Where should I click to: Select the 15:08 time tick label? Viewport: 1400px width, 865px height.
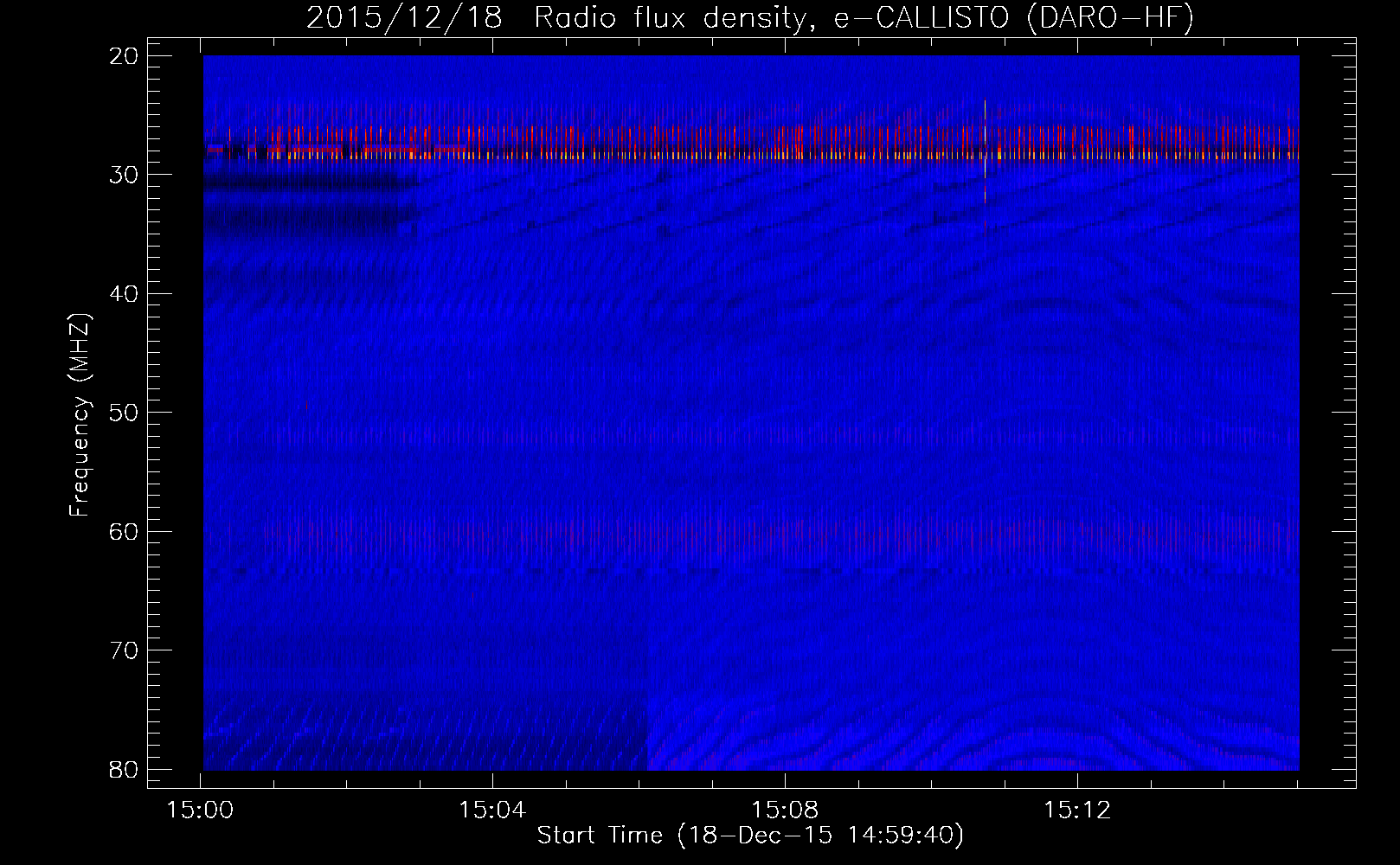(785, 811)
